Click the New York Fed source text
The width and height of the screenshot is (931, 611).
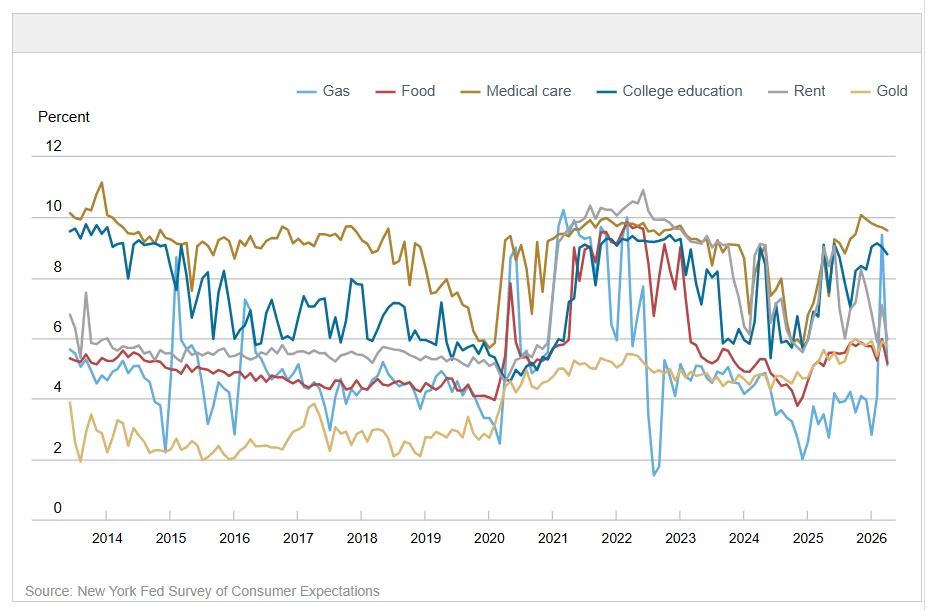(202, 591)
